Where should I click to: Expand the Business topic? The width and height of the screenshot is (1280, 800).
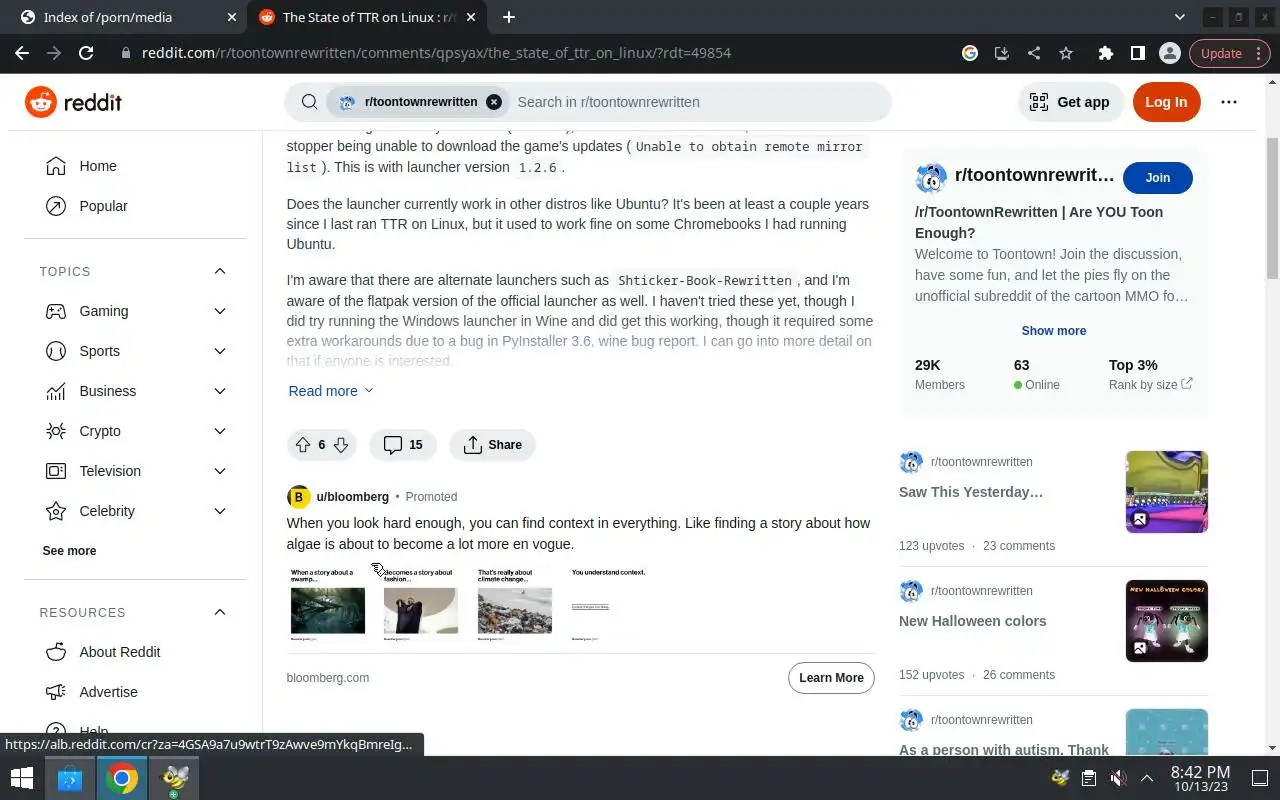220,391
